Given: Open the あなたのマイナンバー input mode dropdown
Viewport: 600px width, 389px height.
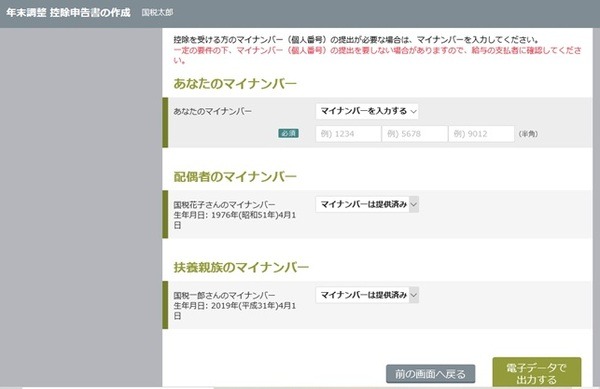Looking at the screenshot, I should tap(367, 111).
